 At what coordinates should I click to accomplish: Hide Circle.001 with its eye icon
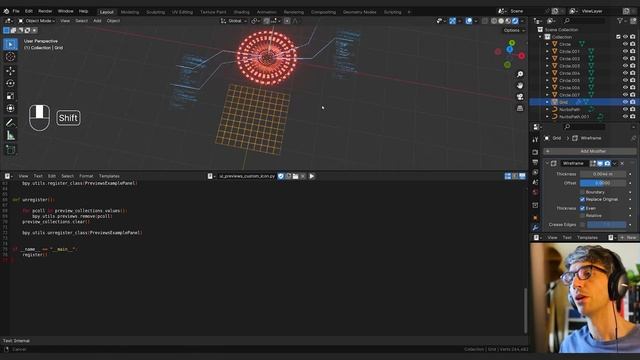tap(625, 51)
